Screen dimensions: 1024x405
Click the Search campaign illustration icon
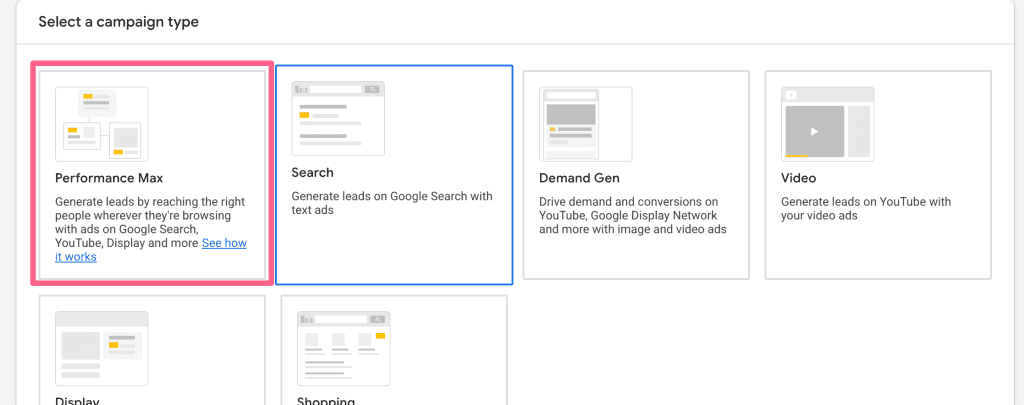point(338,119)
